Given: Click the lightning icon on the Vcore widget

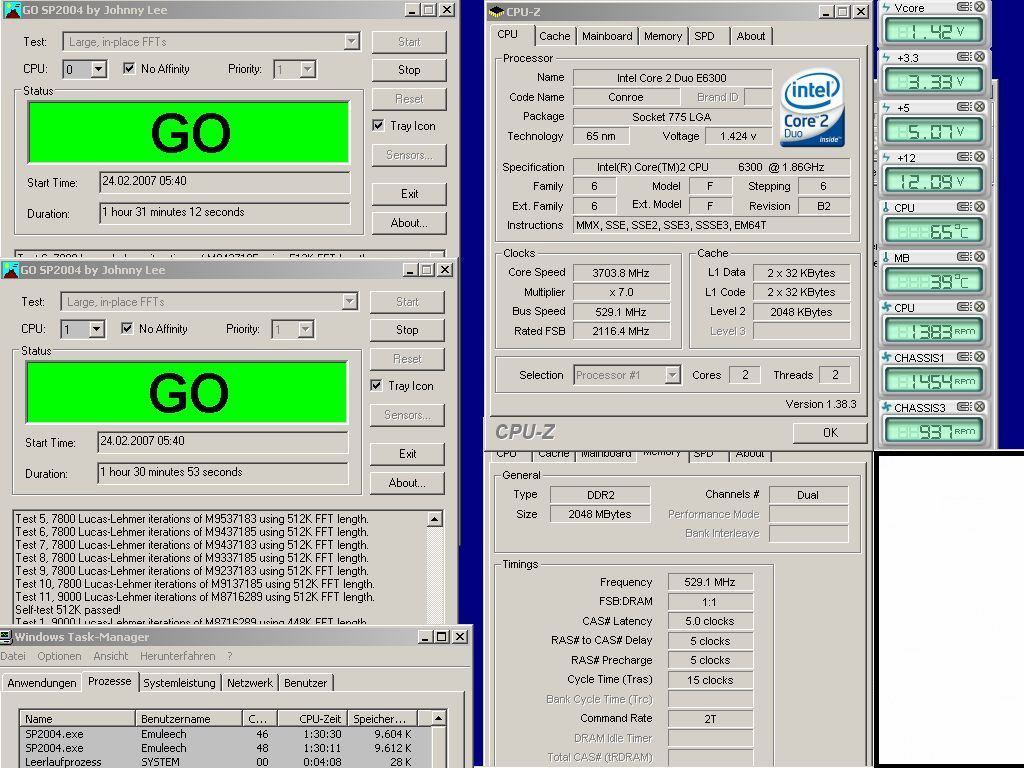Looking at the screenshot, I should (x=886, y=8).
